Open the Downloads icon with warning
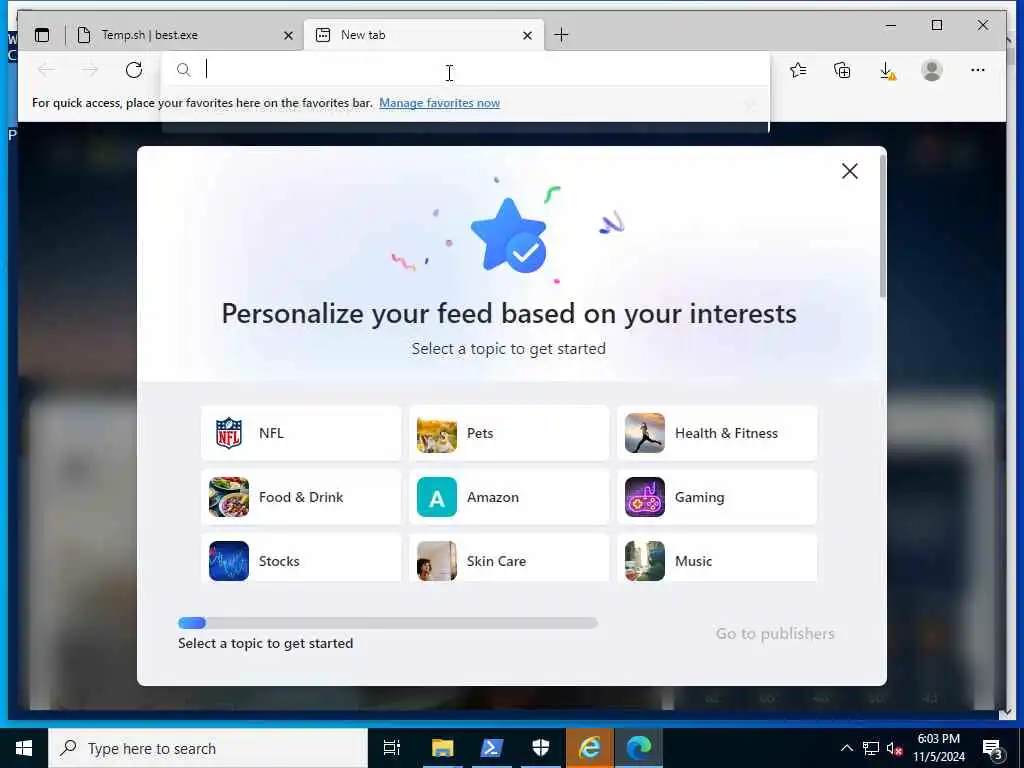This screenshot has height=768, width=1024. click(887, 70)
